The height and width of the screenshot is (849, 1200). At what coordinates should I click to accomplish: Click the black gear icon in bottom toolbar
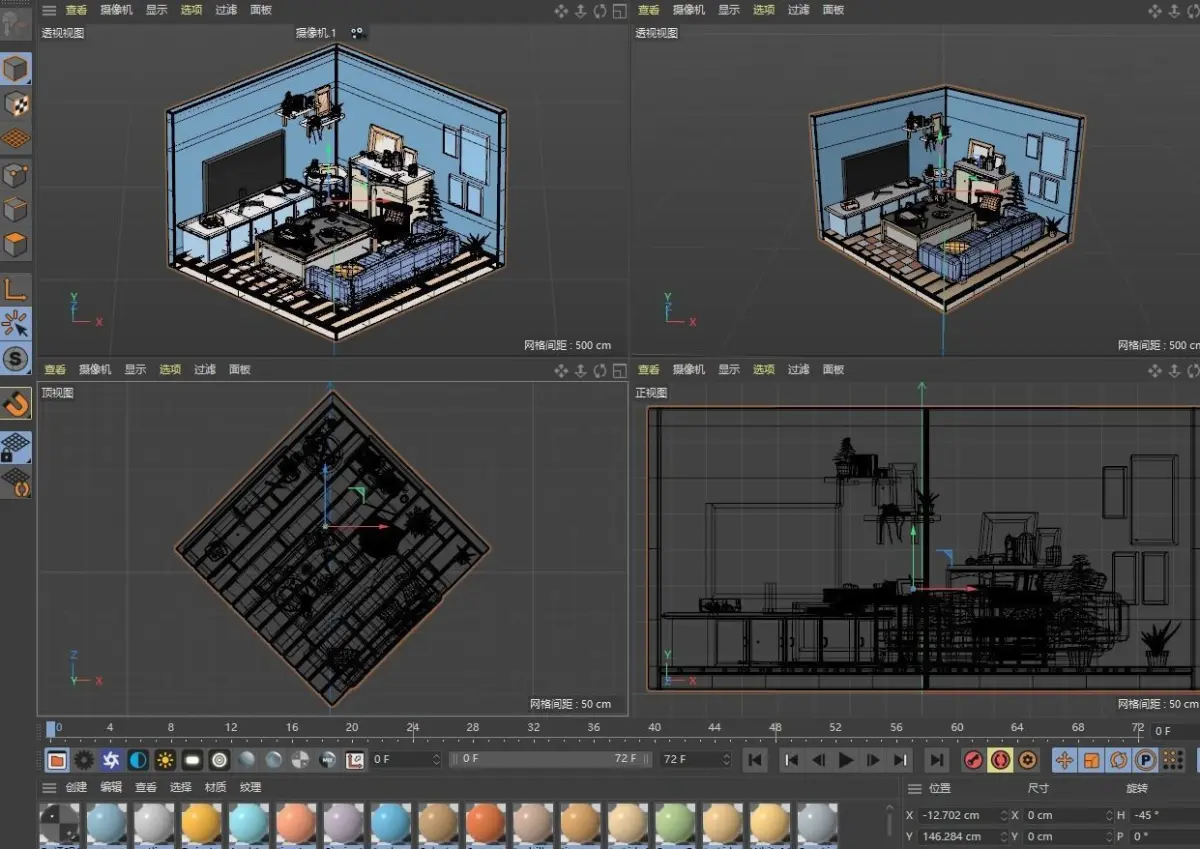click(84, 760)
